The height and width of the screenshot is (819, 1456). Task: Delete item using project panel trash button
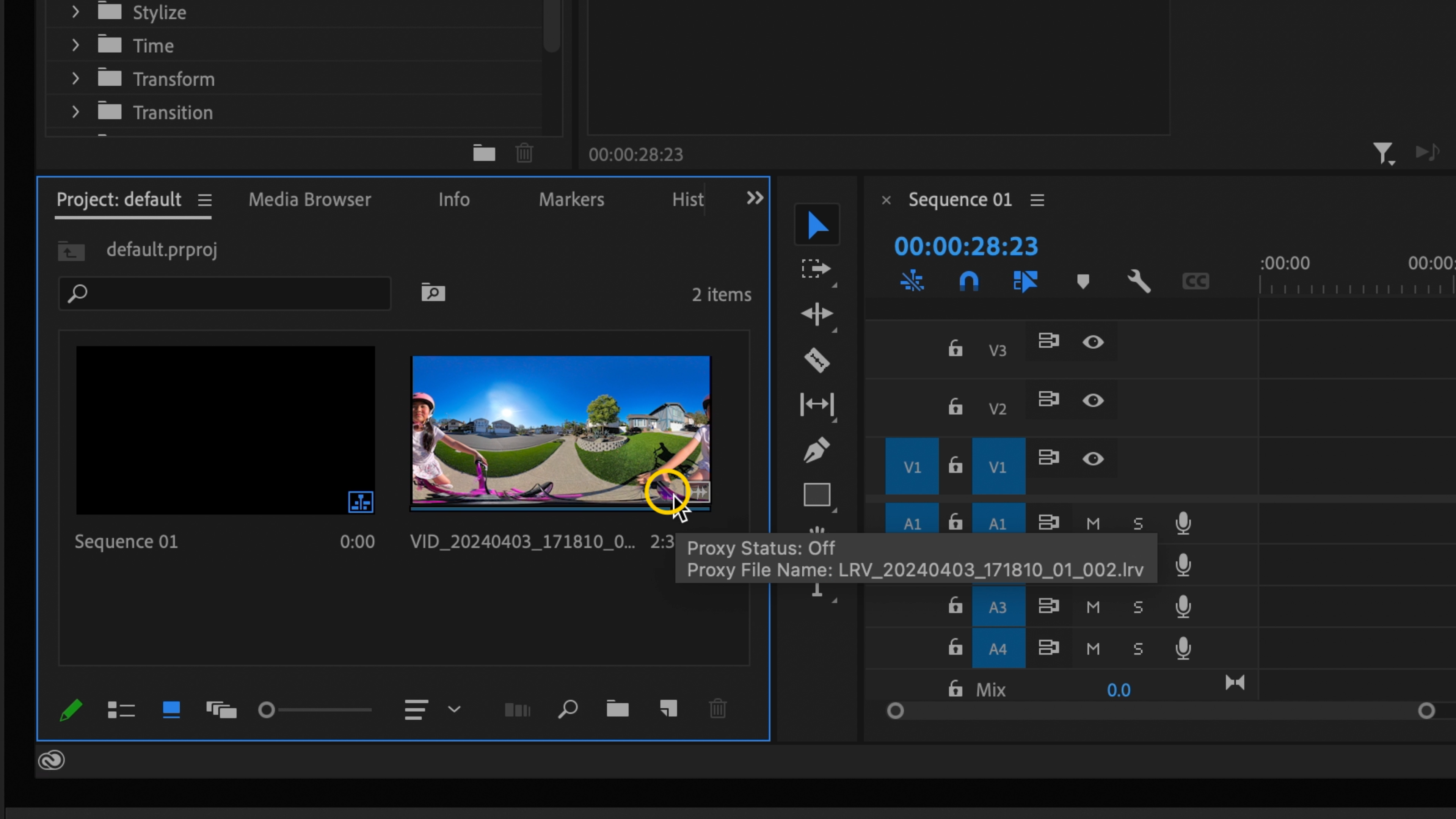pos(717,709)
